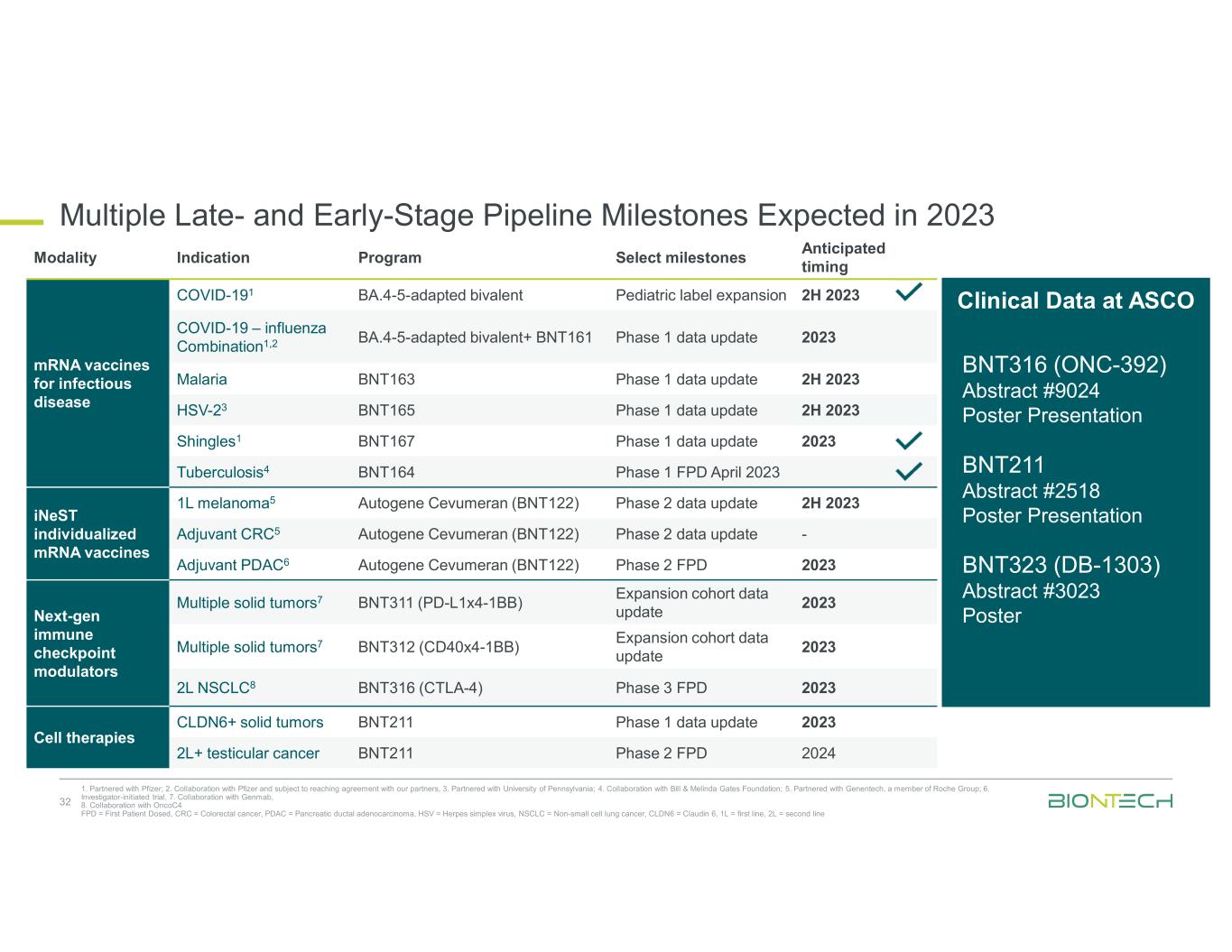
Task: Click the Modality column header
Action: coord(65,257)
